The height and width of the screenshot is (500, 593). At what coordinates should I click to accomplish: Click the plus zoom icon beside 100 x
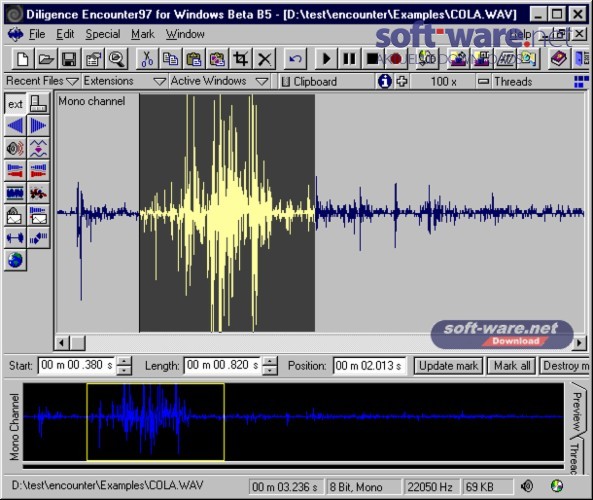tap(402, 81)
